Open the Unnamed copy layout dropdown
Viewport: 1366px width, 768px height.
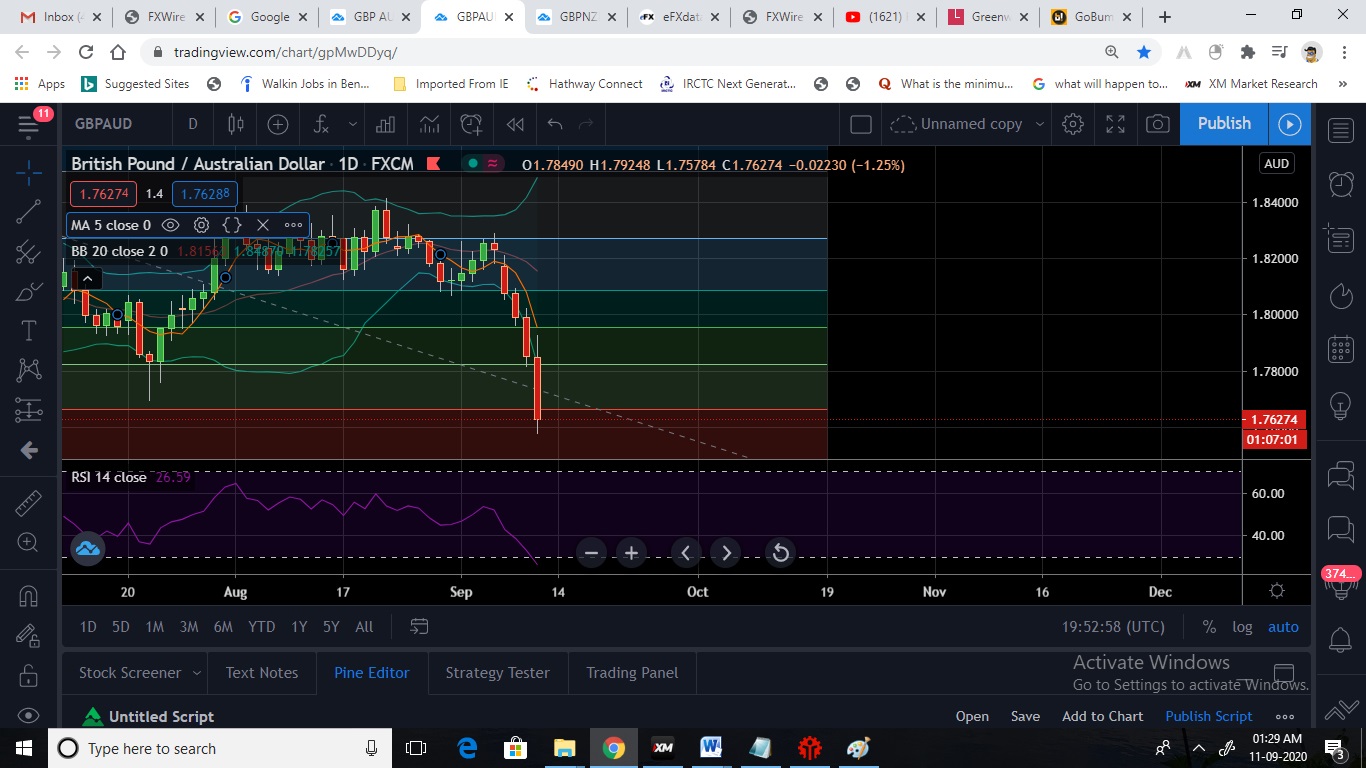[x=1040, y=124]
